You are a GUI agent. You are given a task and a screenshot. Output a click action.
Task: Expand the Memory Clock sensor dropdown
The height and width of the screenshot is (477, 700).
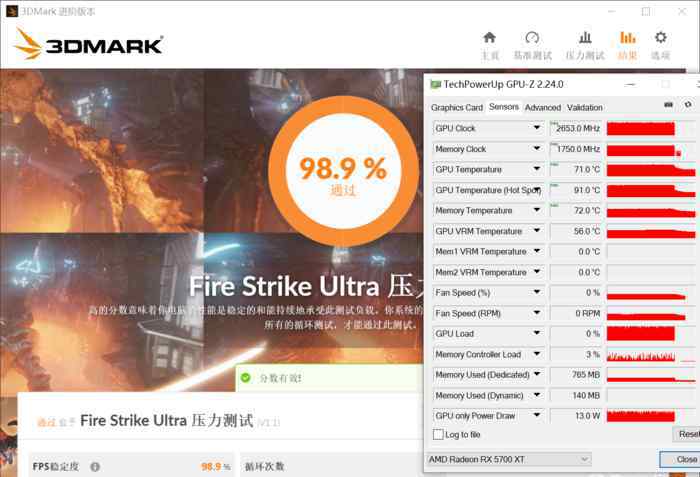[x=537, y=148]
